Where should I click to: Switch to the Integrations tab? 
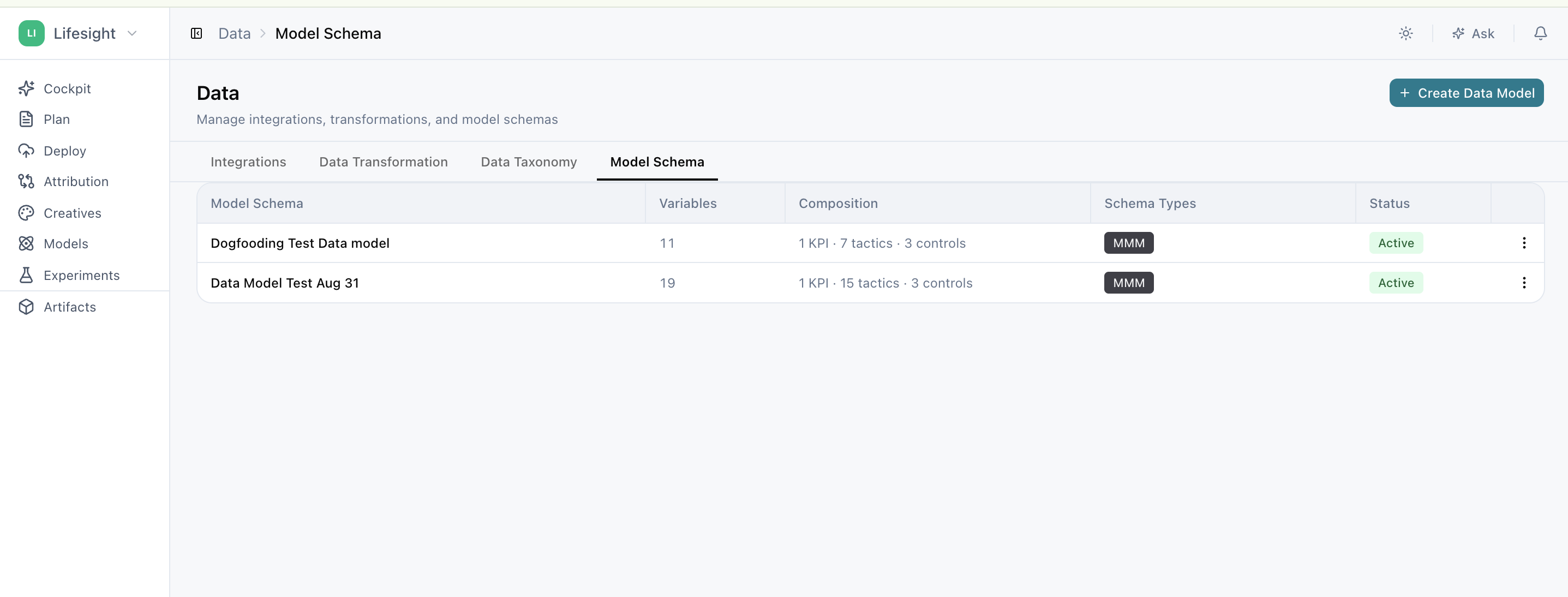tap(248, 162)
